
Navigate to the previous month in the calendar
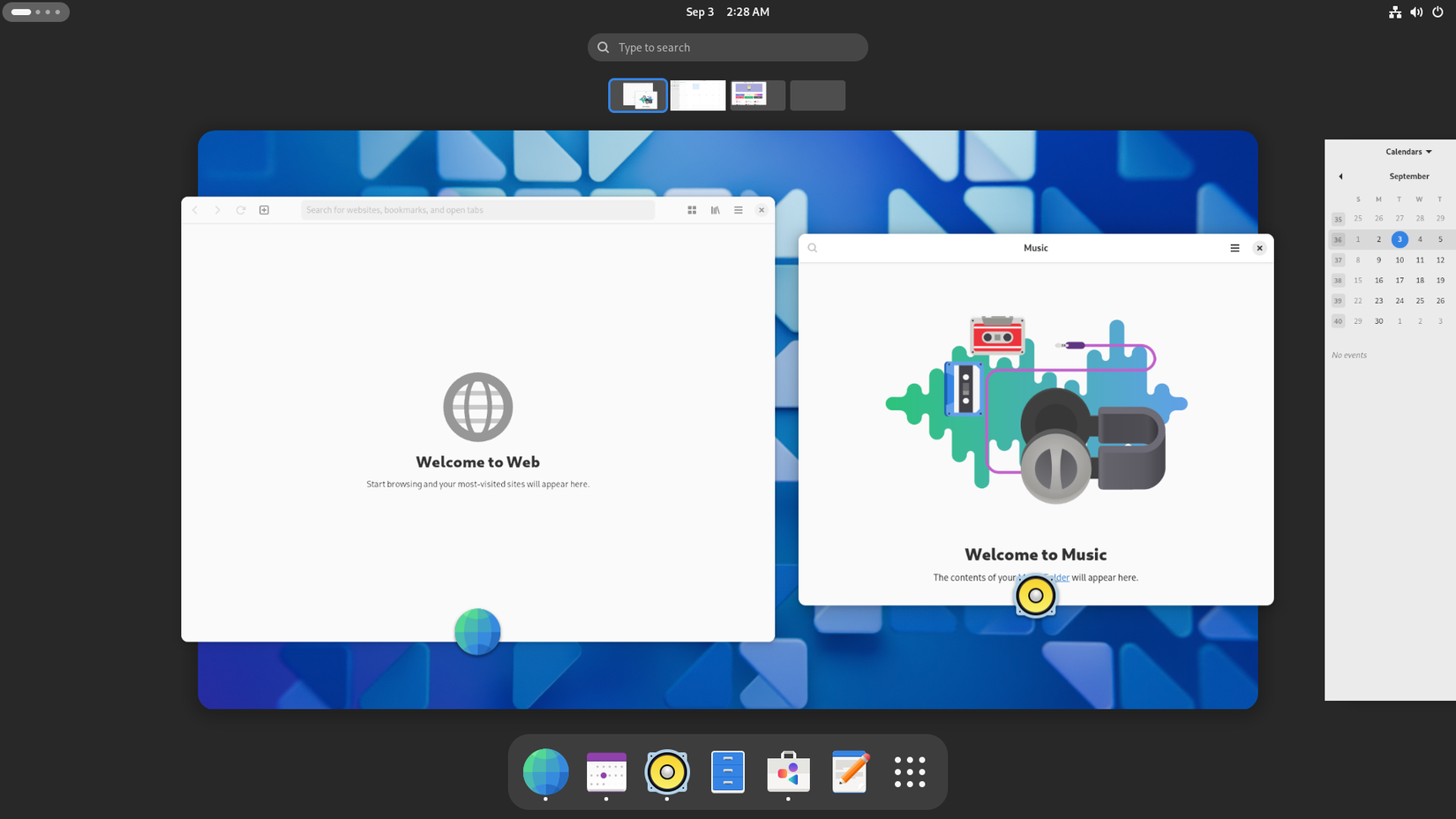click(1340, 176)
